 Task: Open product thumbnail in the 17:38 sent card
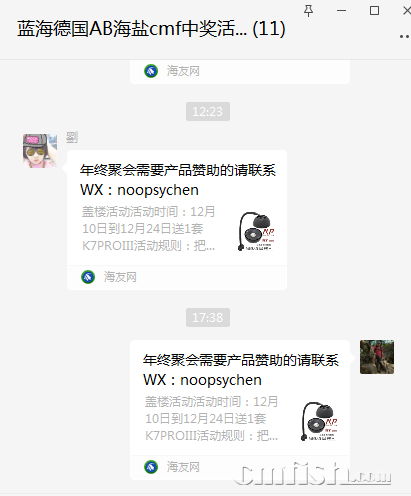(x=319, y=421)
